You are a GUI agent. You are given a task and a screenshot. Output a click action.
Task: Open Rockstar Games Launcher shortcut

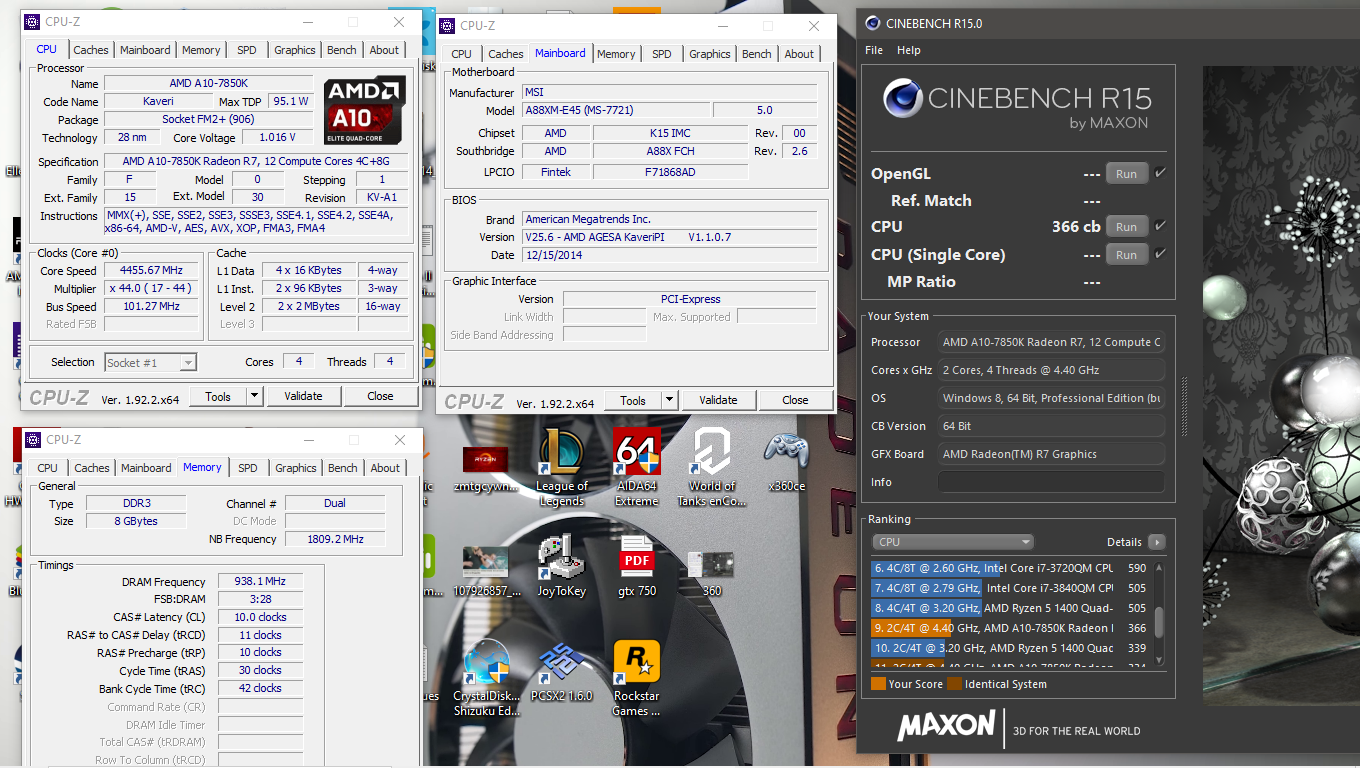(637, 677)
